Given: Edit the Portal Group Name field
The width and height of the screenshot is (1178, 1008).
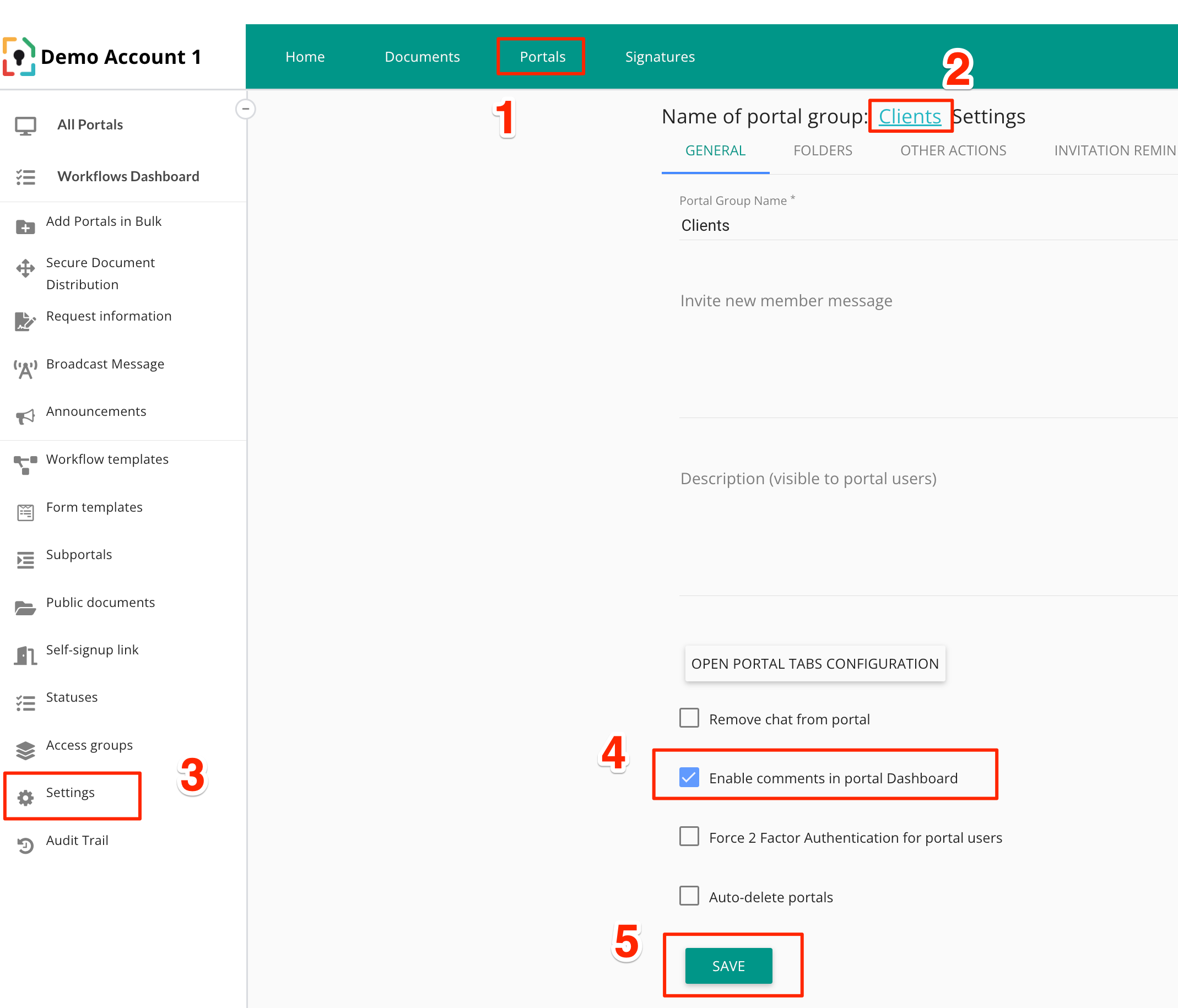Looking at the screenshot, I should pos(853,226).
